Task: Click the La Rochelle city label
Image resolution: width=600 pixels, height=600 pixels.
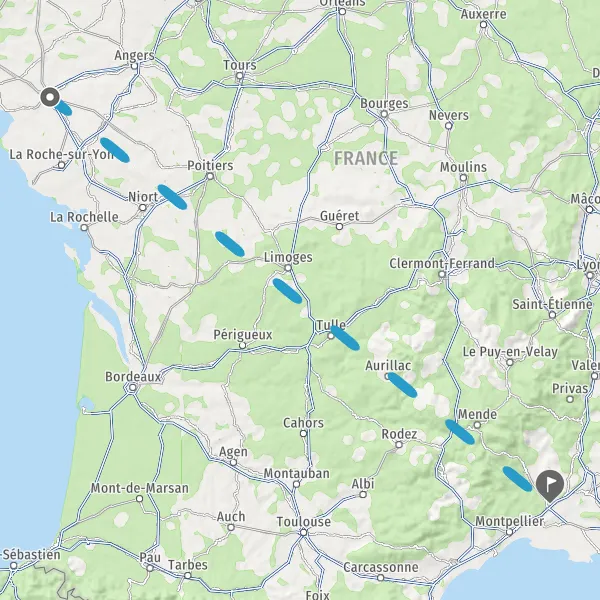Action: 84,217
